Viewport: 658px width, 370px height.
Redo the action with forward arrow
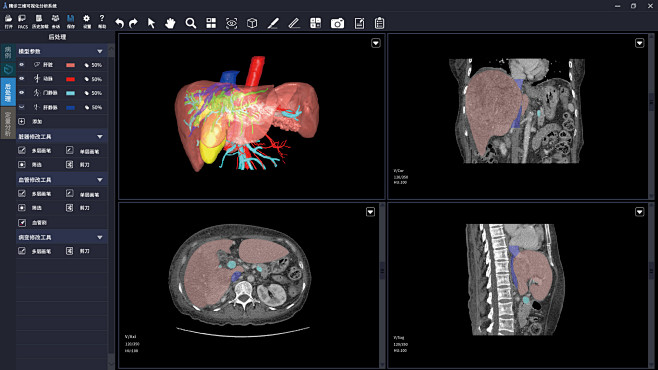[x=133, y=23]
